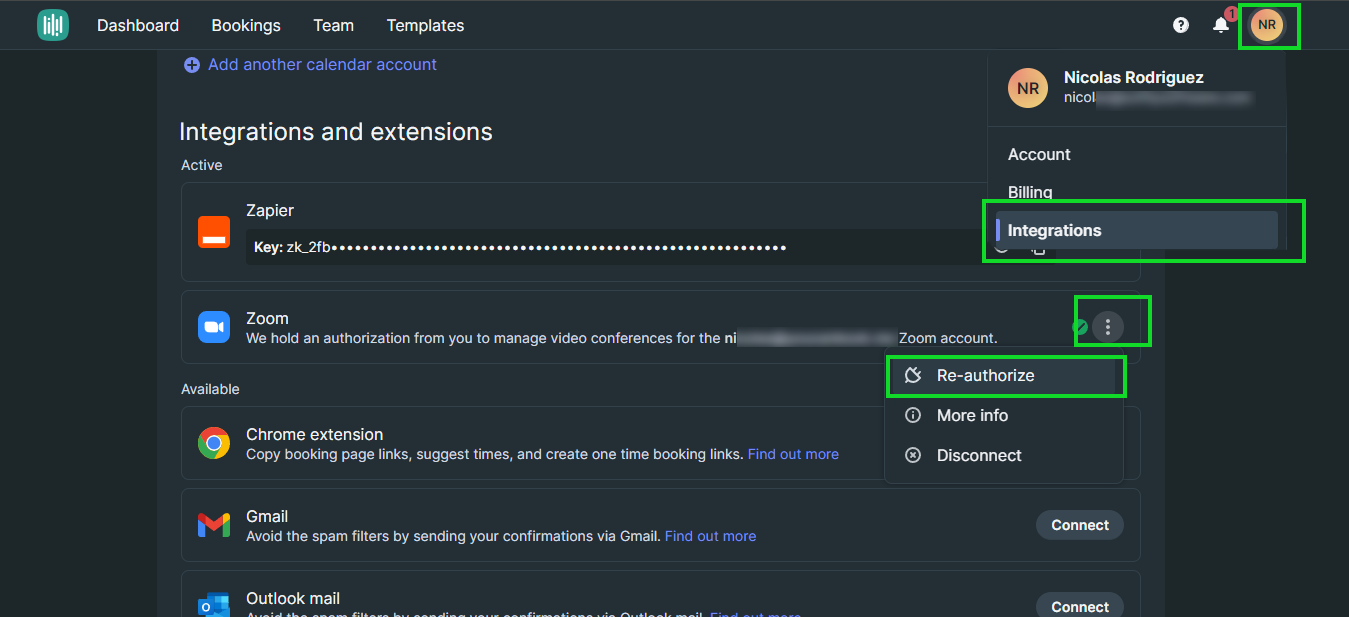Click the Active section label
Screen dimensions: 1349x617
point(202,165)
